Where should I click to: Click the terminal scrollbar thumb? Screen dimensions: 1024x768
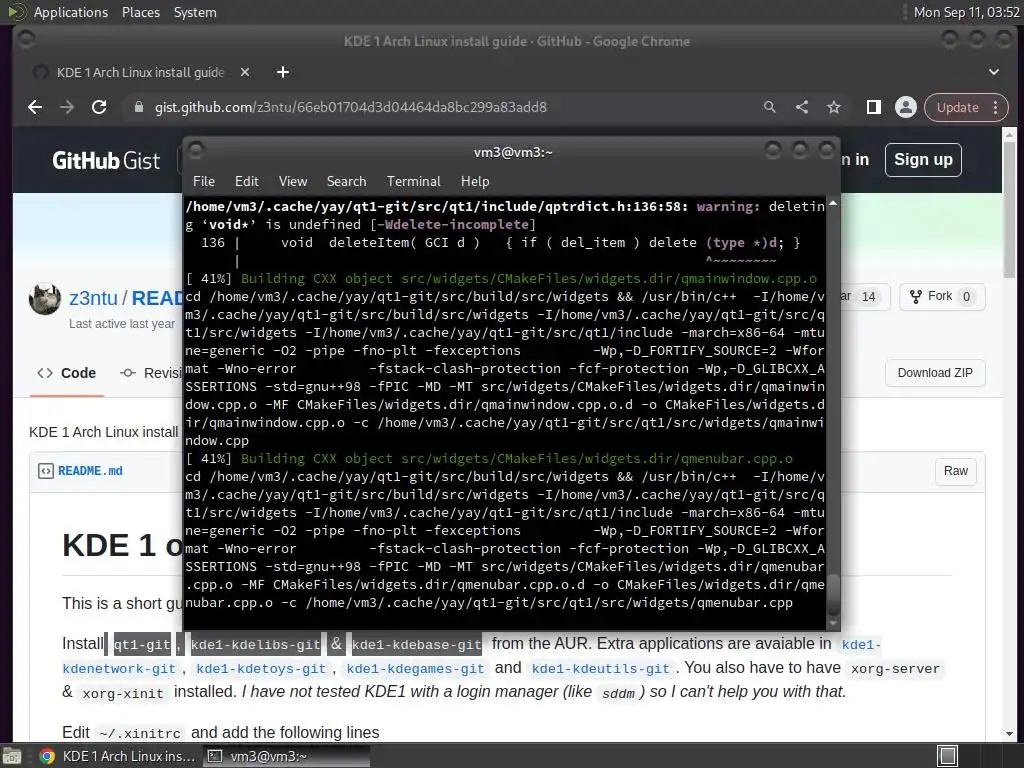tap(833, 594)
